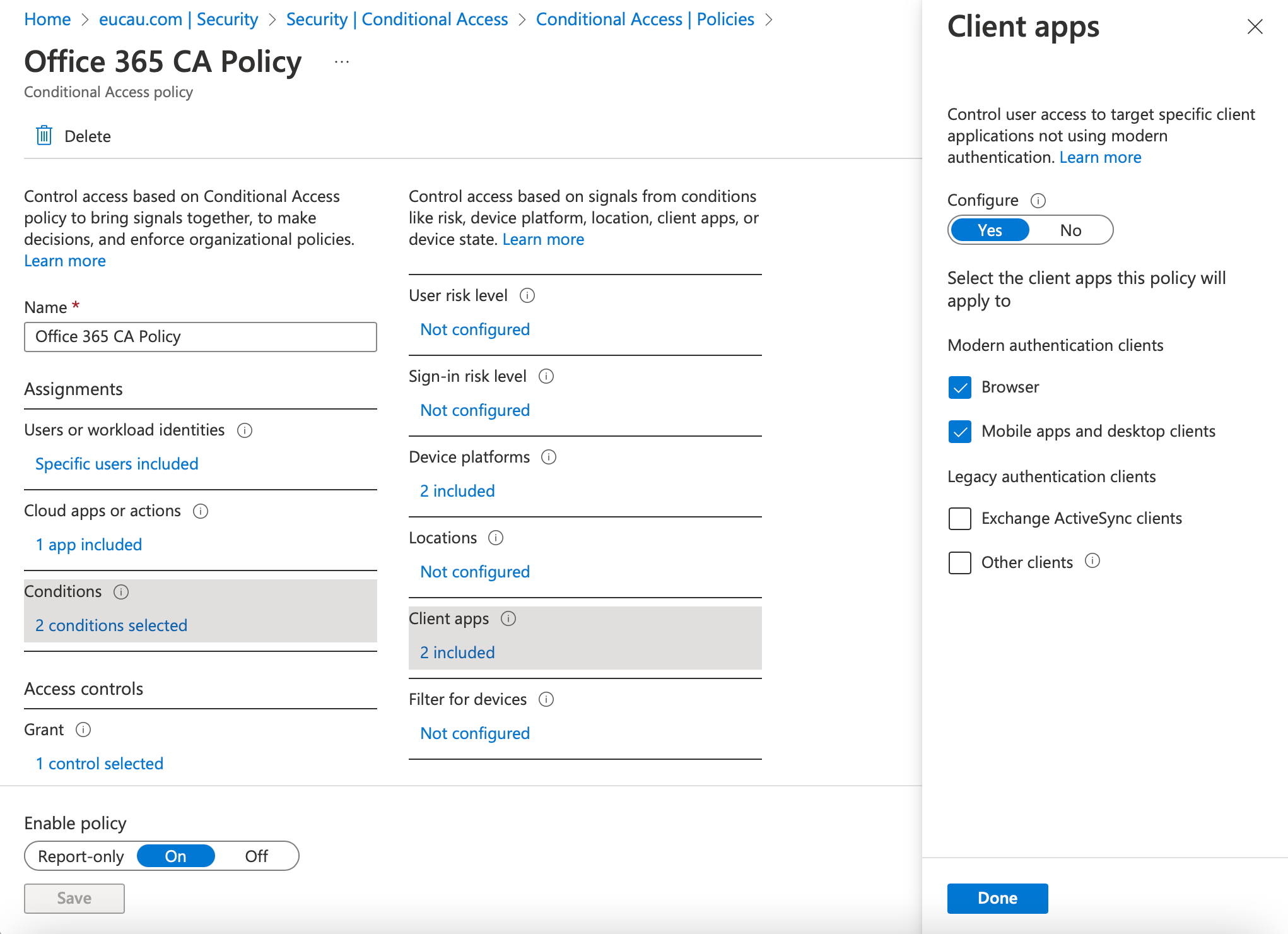This screenshot has height=934, width=1288.
Task: Click the Delete trash can icon
Action: (x=44, y=136)
